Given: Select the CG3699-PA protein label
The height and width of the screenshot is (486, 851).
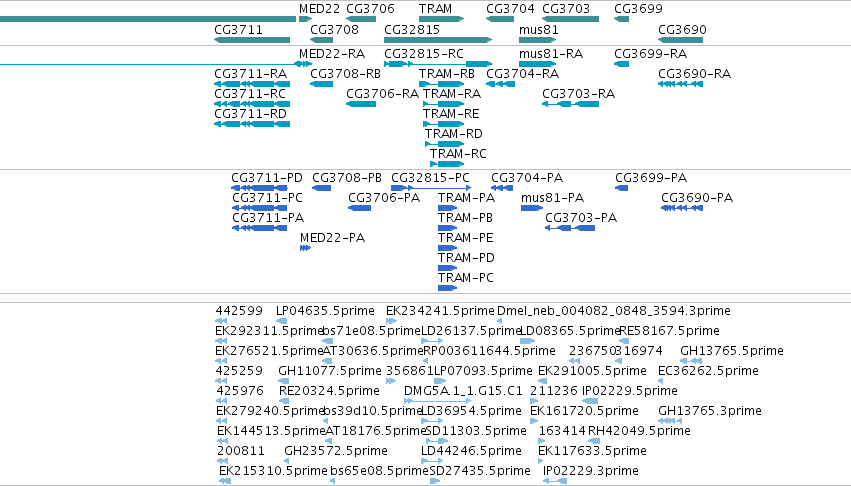Looking at the screenshot, I should click(x=651, y=178).
